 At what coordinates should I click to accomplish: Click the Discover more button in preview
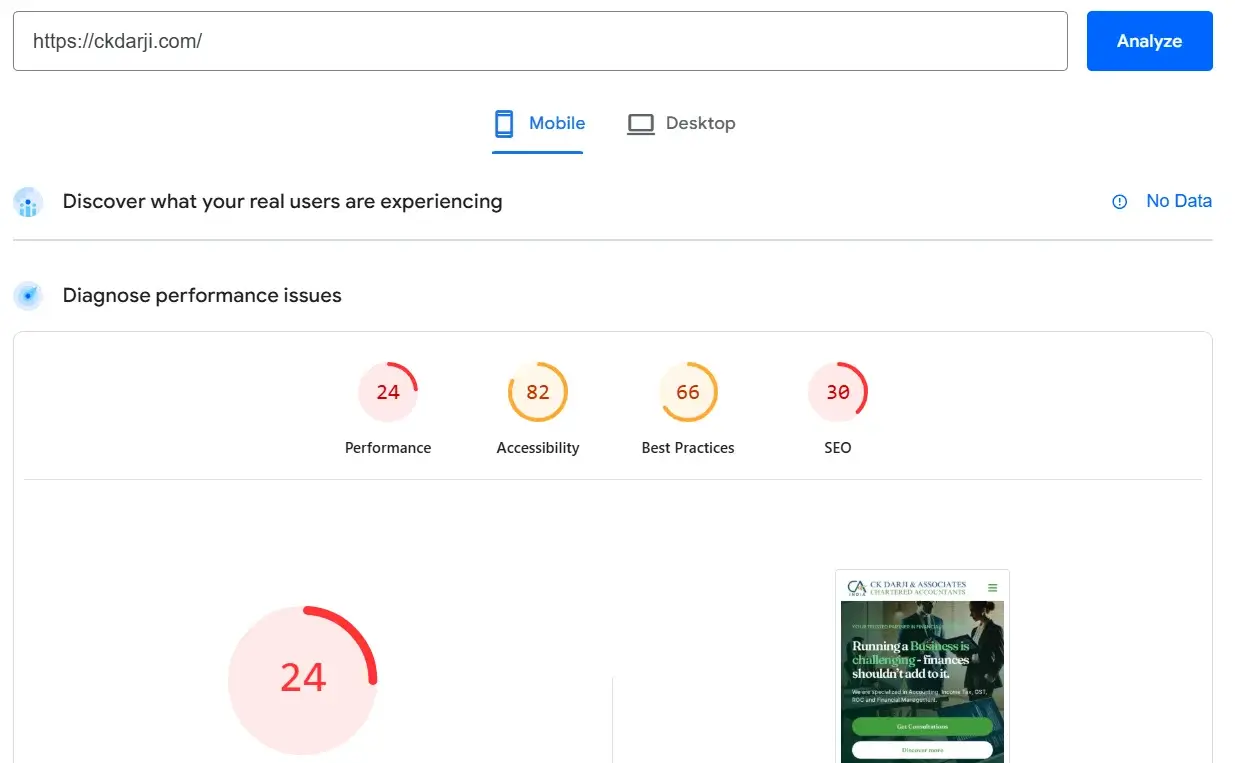point(922,750)
